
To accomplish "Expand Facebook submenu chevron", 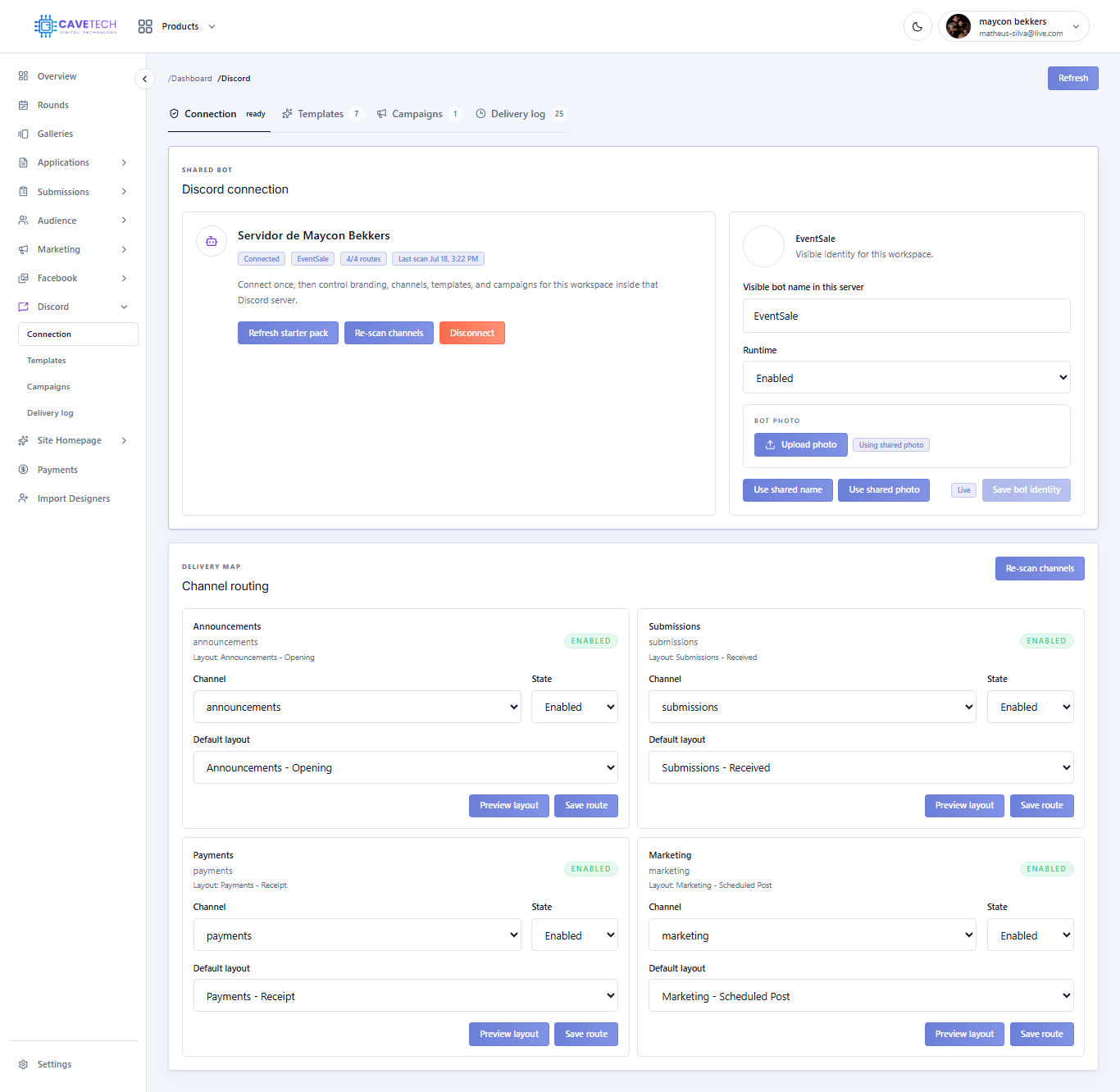I will pyautogui.click(x=124, y=278).
